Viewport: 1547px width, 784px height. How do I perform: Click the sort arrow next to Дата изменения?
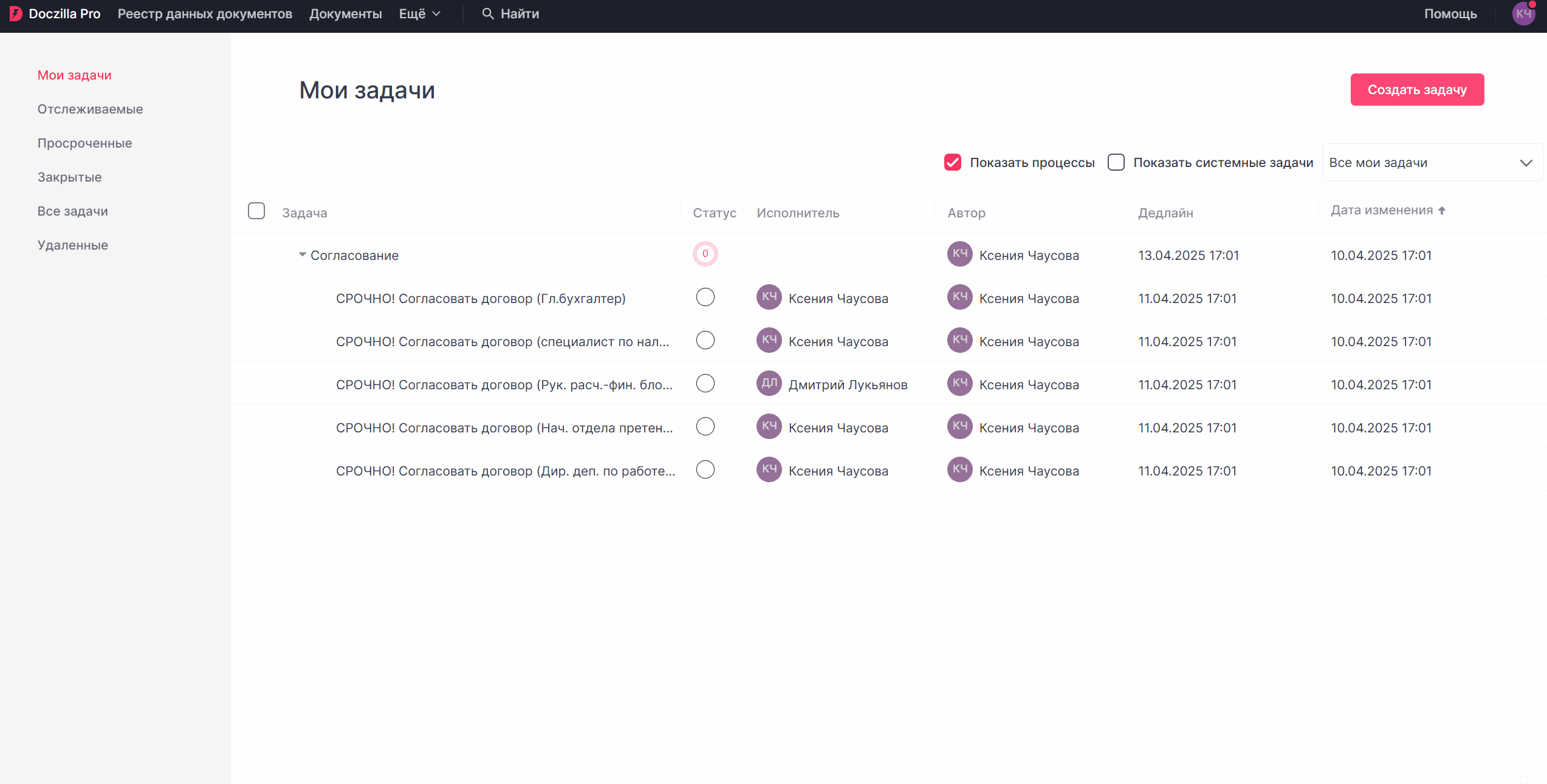pos(1442,211)
